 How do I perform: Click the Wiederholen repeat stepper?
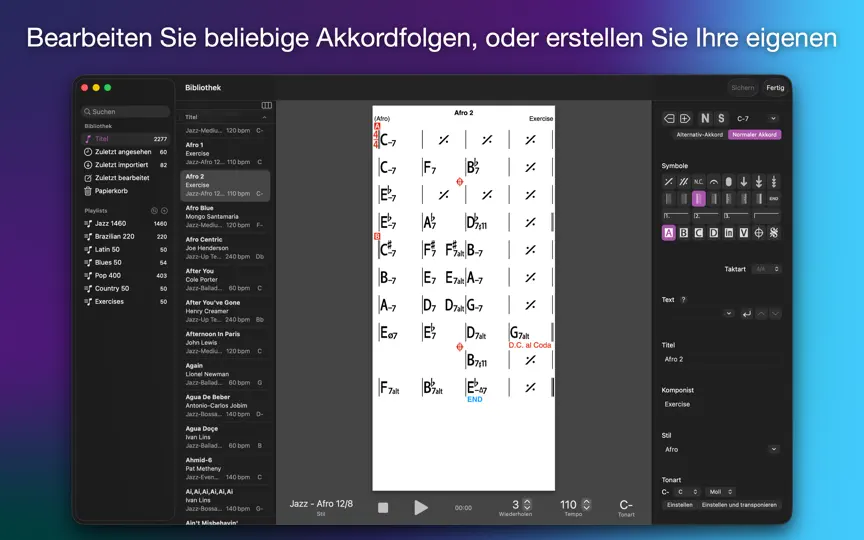[x=527, y=505]
